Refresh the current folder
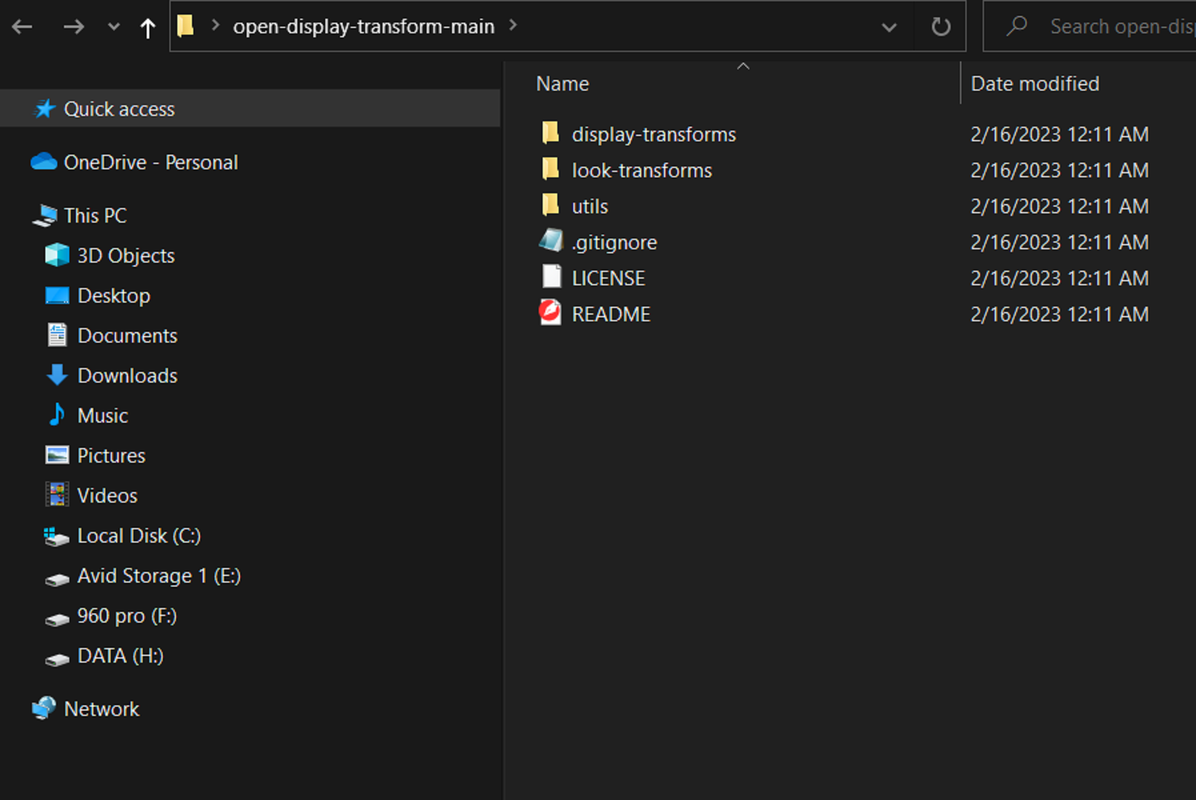 tap(940, 27)
